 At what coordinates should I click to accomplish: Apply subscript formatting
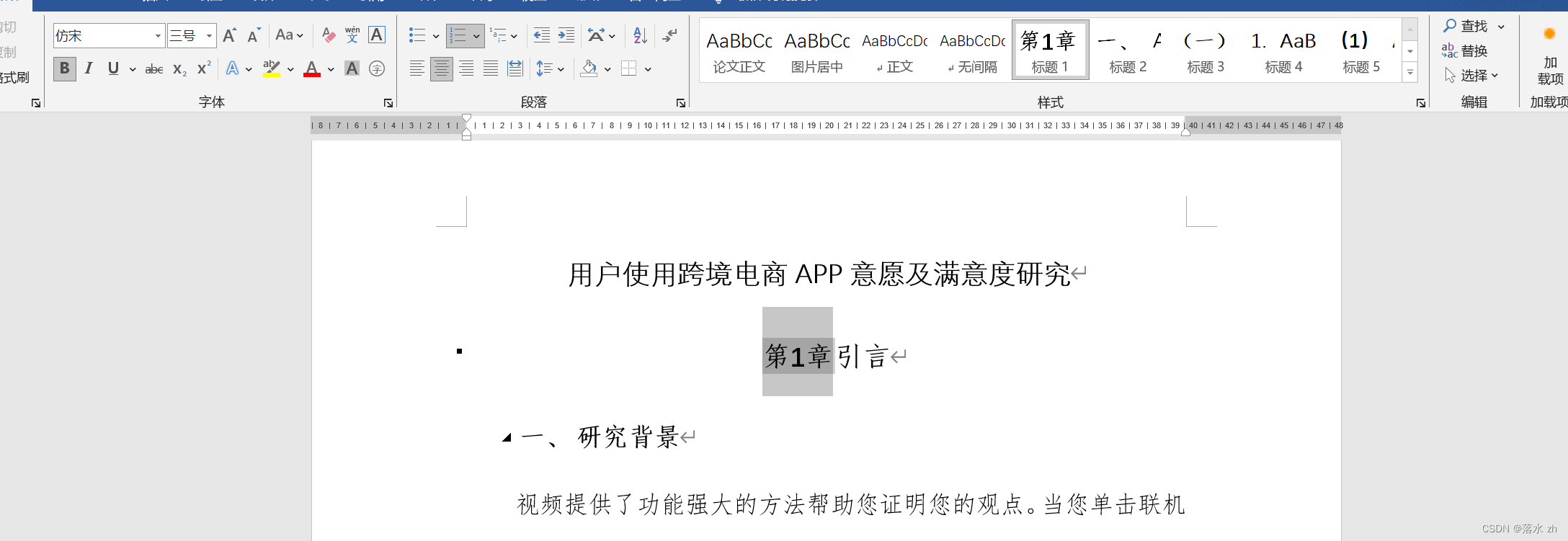pyautogui.click(x=179, y=69)
